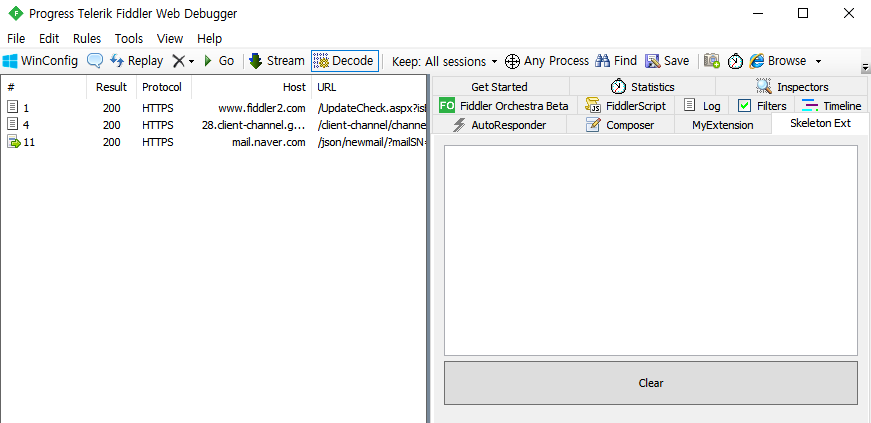Switch to the Filters tab
The image size is (871, 423).
coord(762,106)
